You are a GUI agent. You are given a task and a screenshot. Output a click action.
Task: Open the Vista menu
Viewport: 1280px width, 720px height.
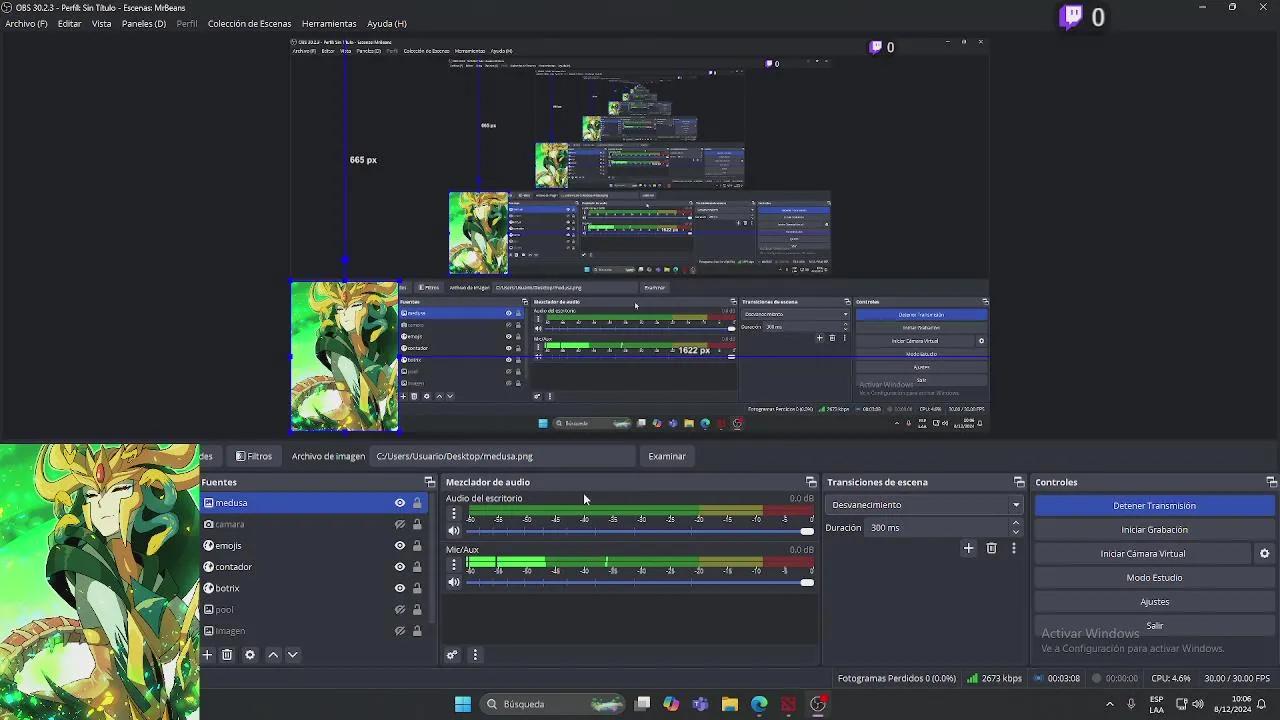(101, 24)
